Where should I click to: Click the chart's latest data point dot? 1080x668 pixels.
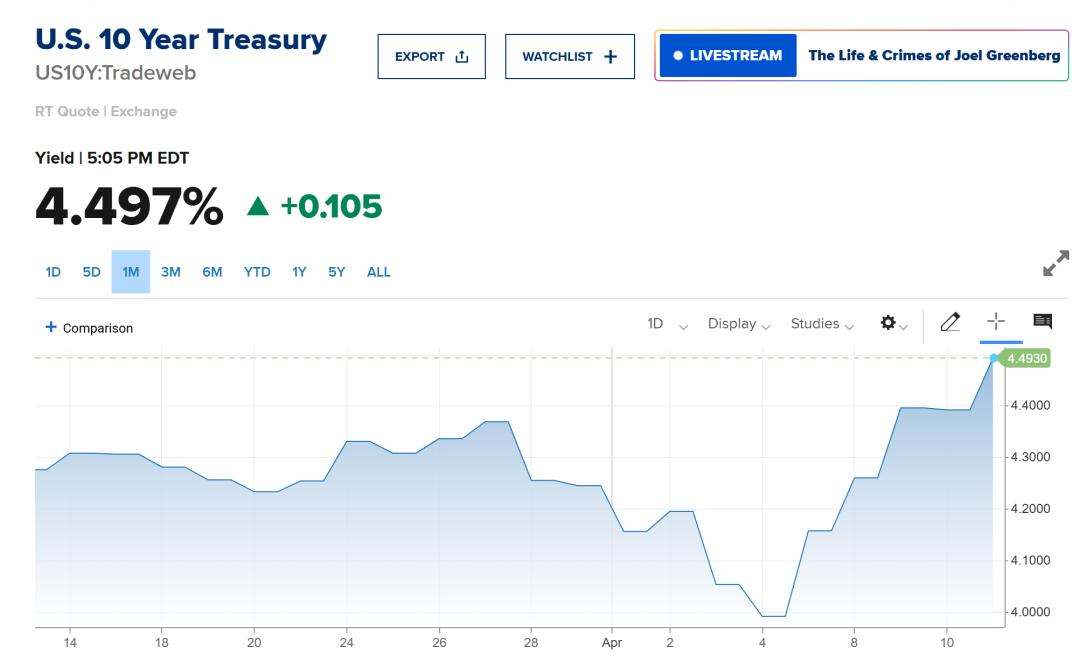[994, 358]
